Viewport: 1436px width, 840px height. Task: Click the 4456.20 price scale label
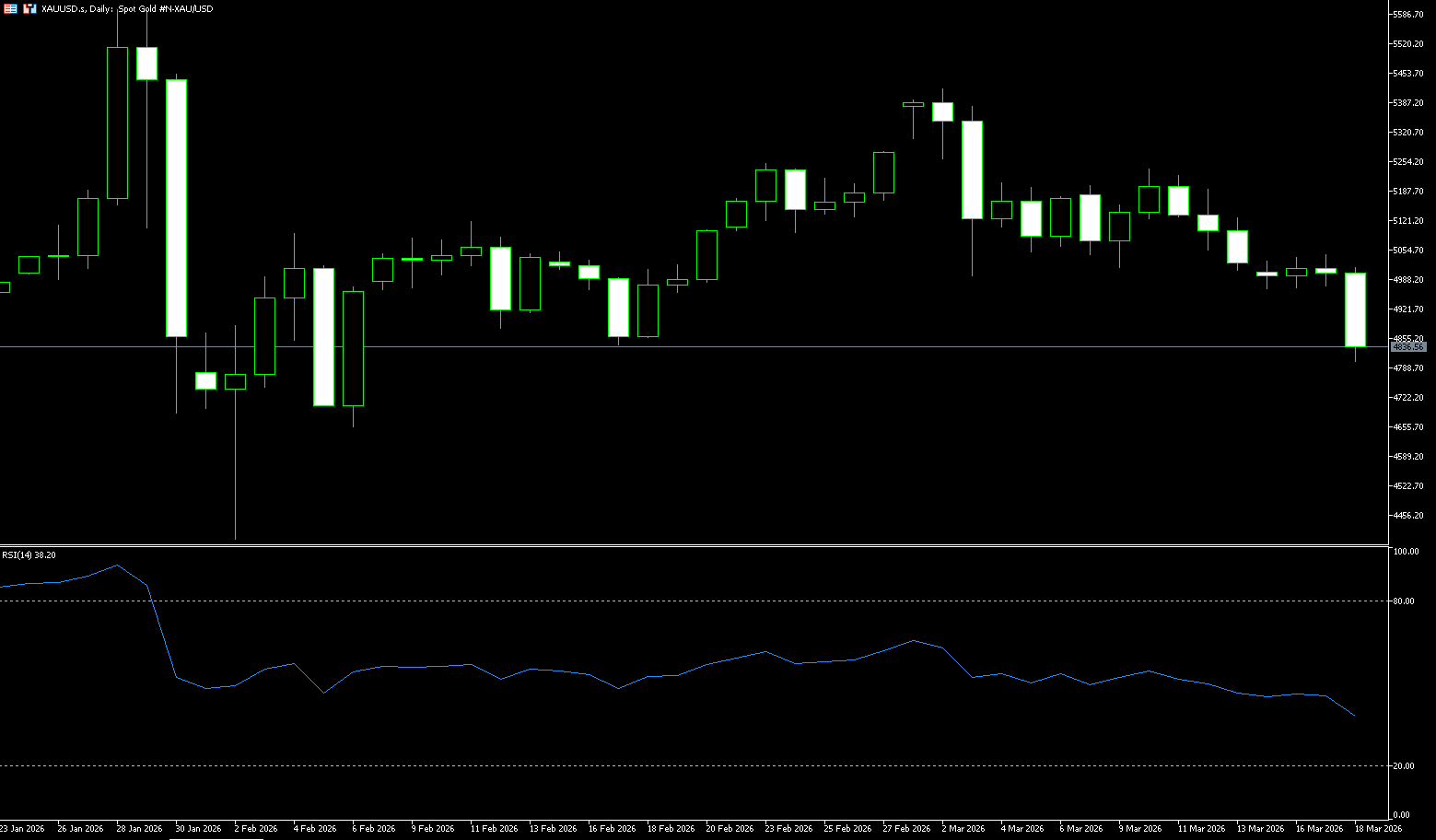(x=1408, y=516)
